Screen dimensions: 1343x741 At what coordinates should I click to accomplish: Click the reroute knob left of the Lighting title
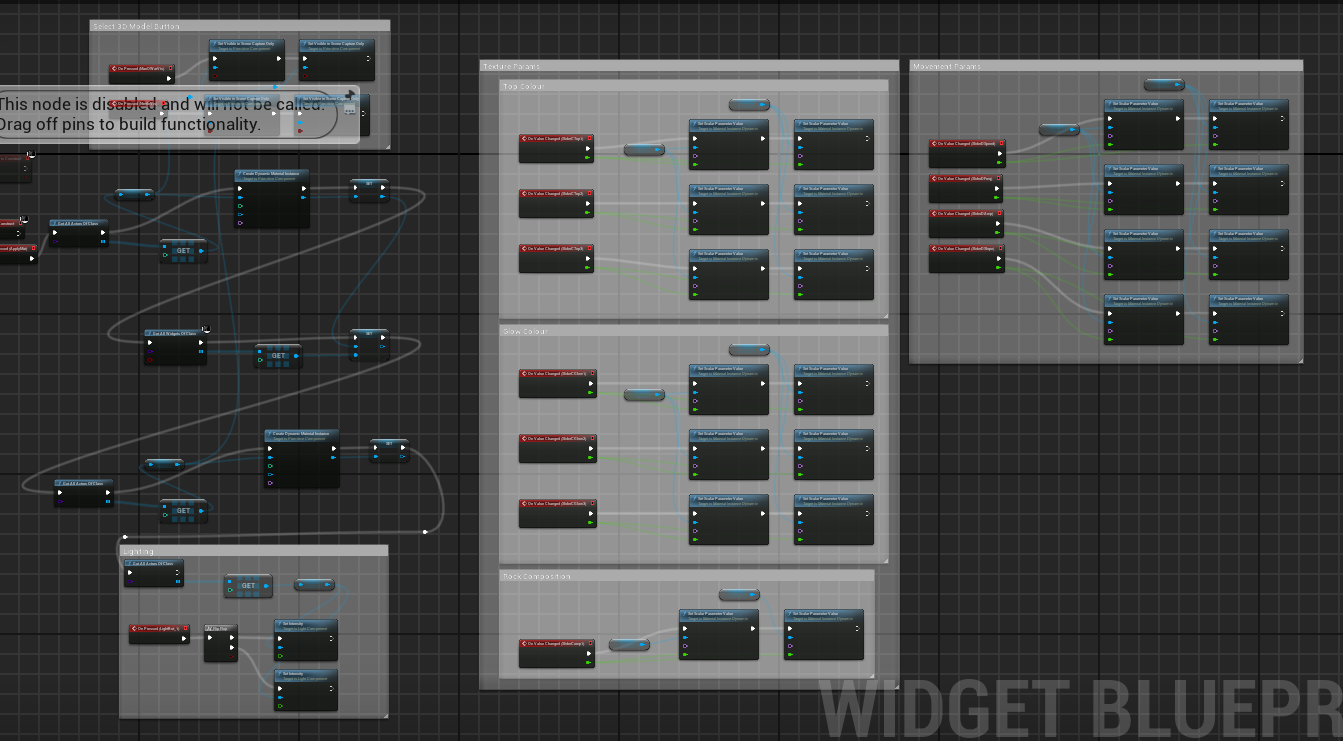(125, 537)
